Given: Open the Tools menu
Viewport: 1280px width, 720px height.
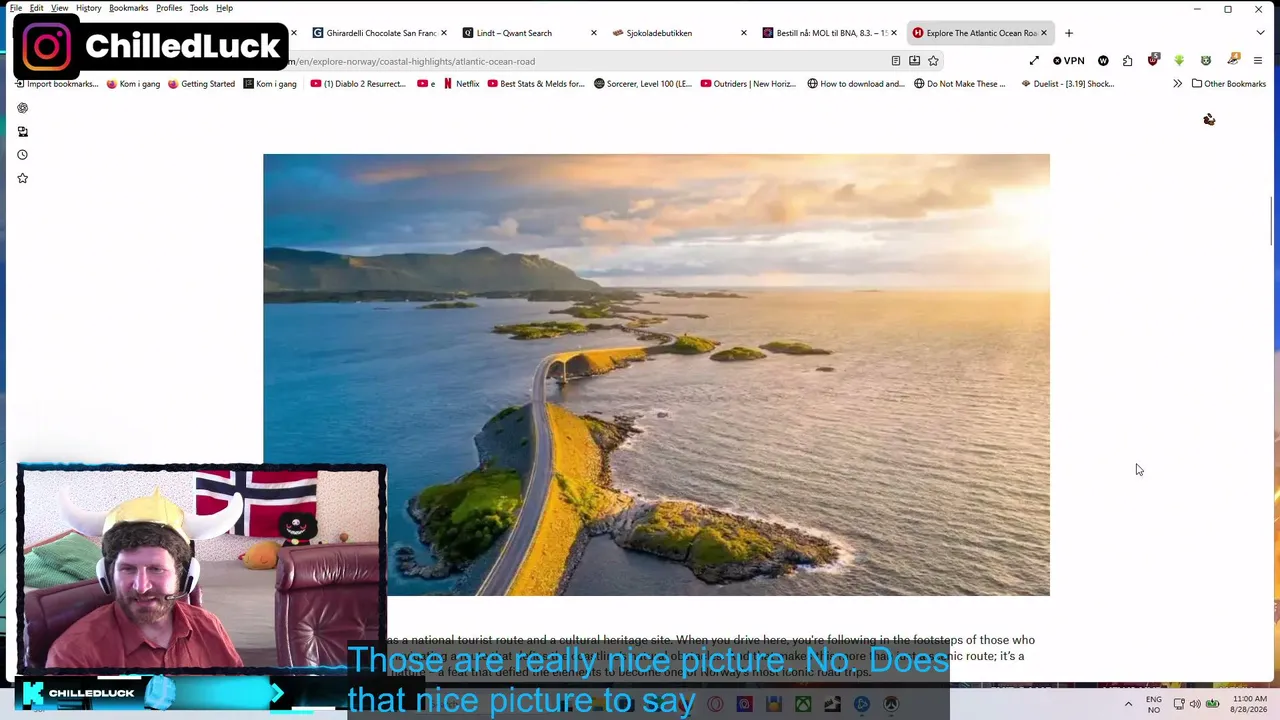Looking at the screenshot, I should [199, 8].
